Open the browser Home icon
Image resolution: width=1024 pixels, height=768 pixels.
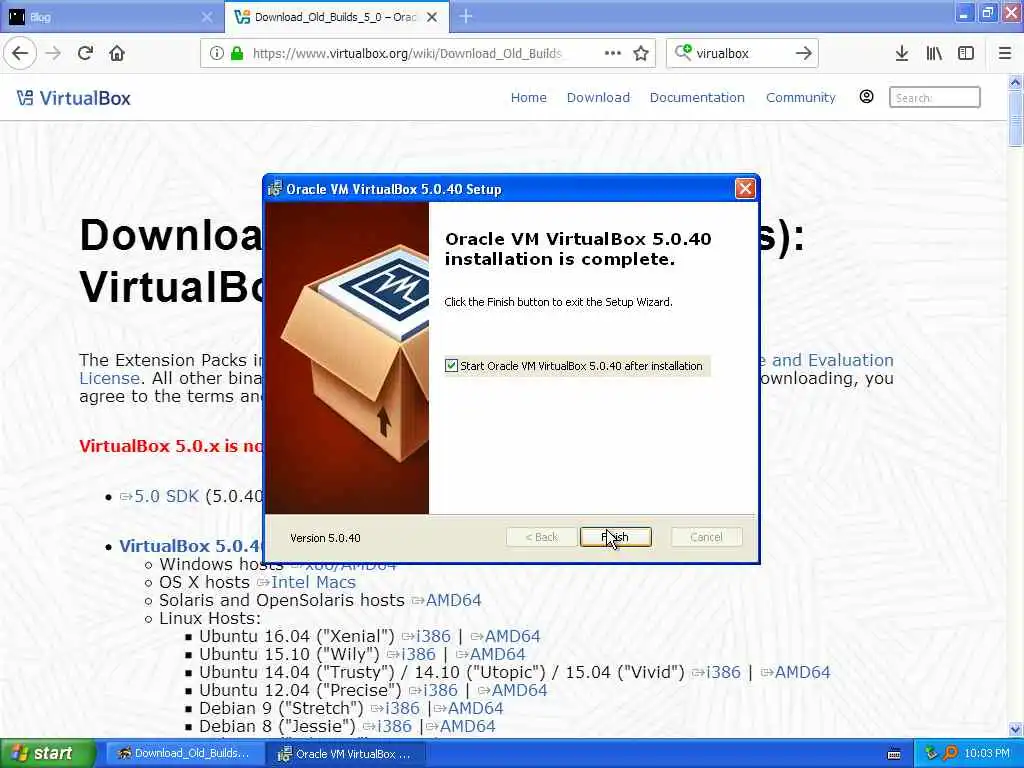[x=117, y=53]
